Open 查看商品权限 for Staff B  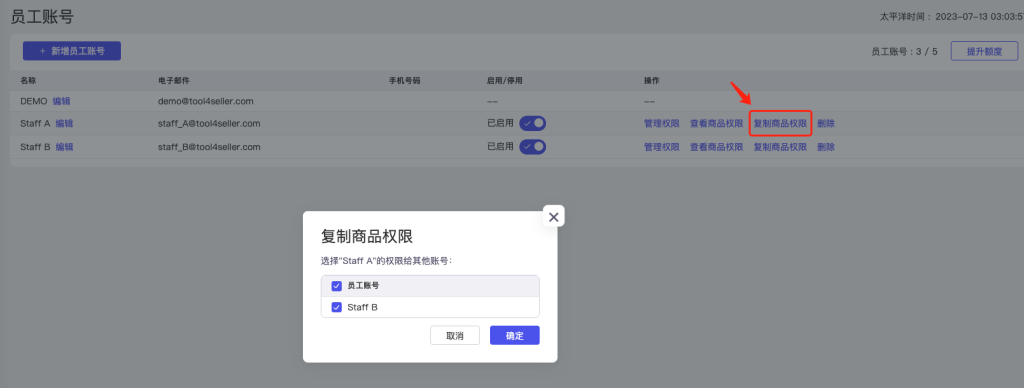click(x=716, y=147)
